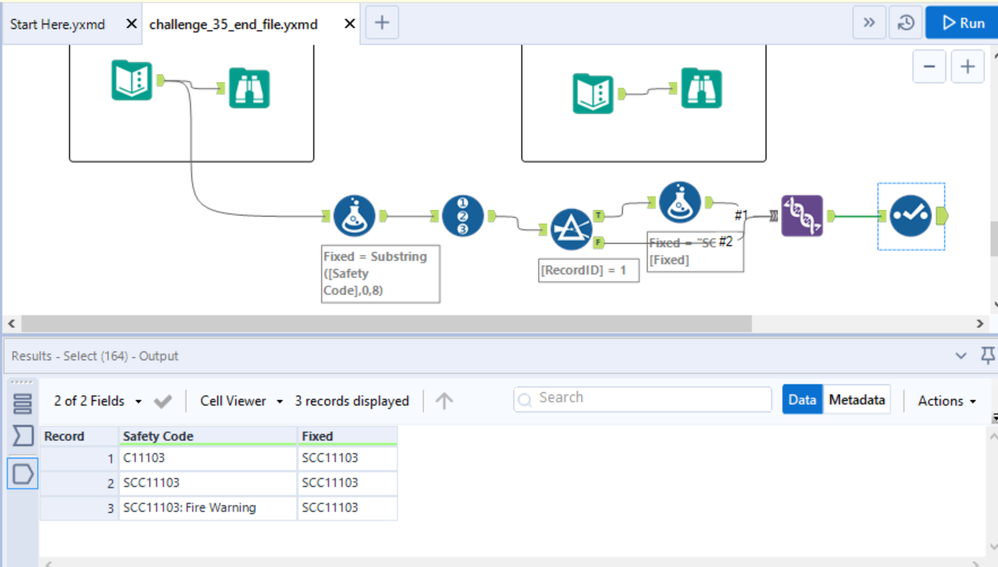Show output anchor results view
Screen dimensions: 998x567
(x=22, y=473)
